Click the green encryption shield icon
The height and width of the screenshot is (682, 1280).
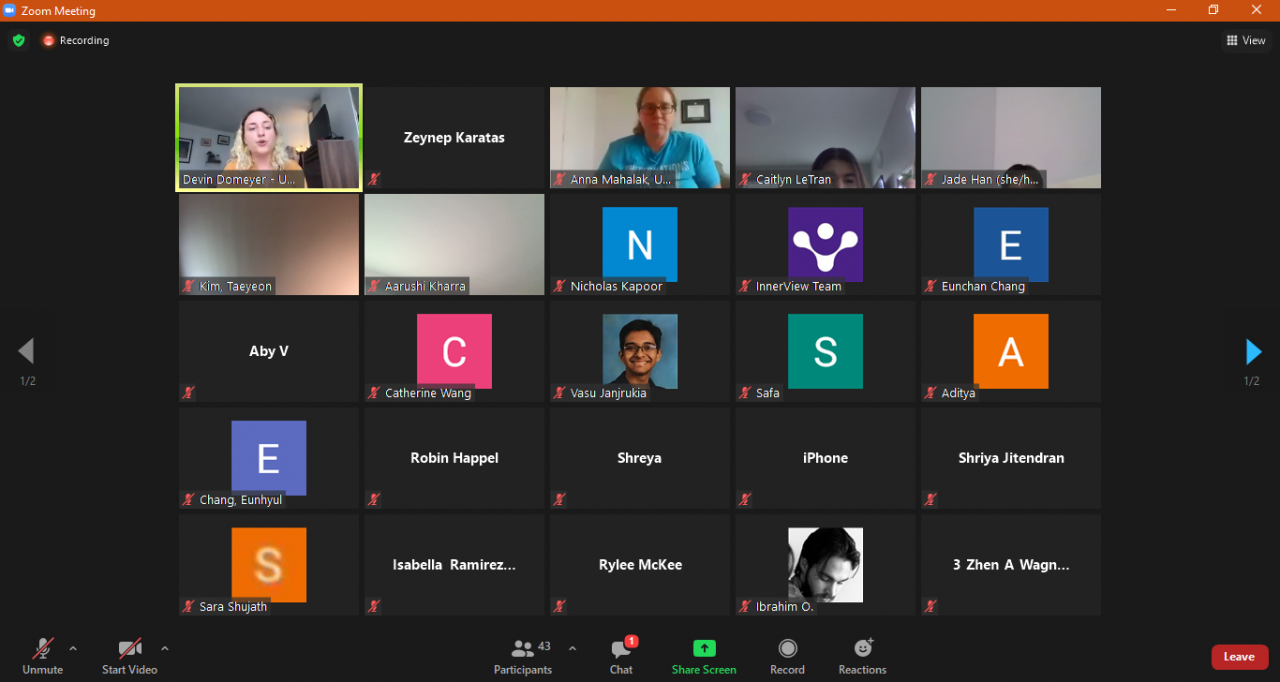pyautogui.click(x=18, y=40)
